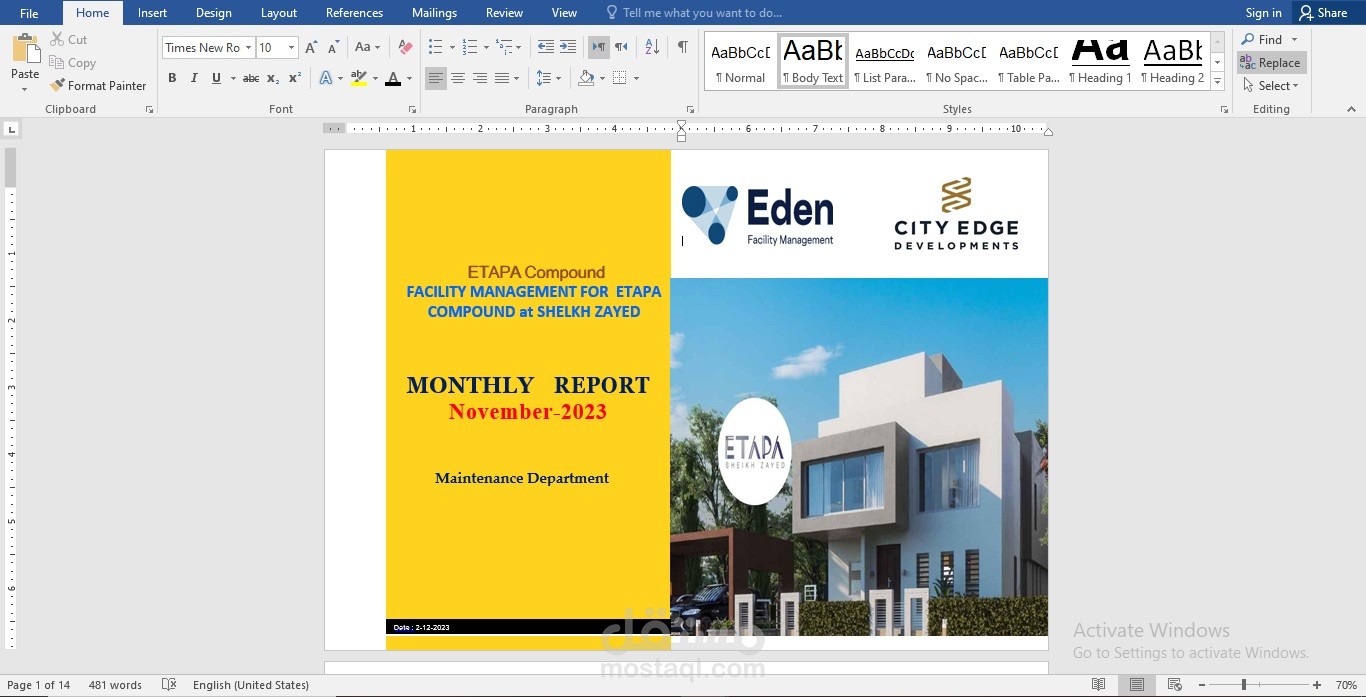Open the bullets list dropdown

pos(452,47)
